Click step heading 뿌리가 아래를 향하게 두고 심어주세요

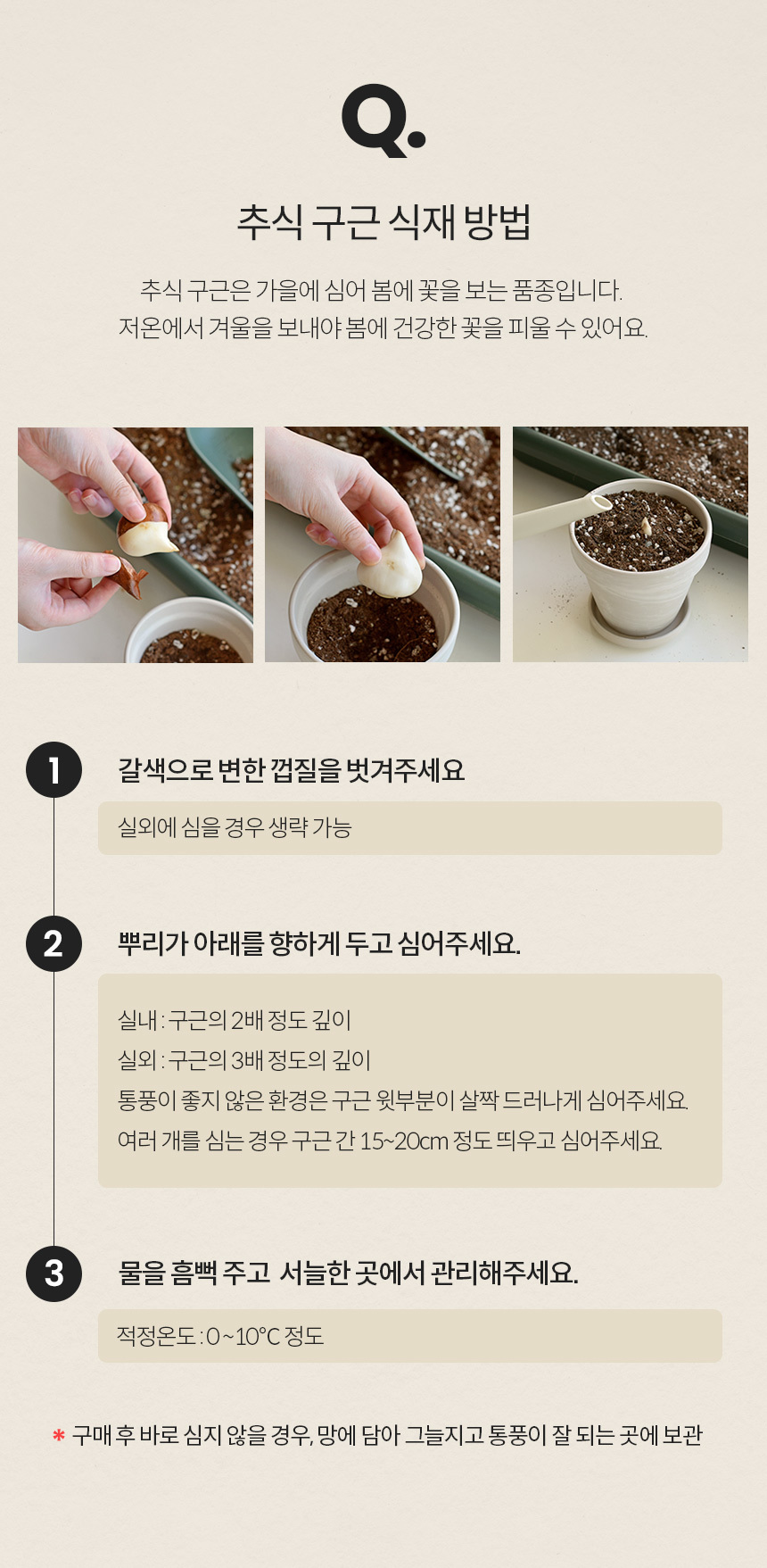(x=319, y=943)
